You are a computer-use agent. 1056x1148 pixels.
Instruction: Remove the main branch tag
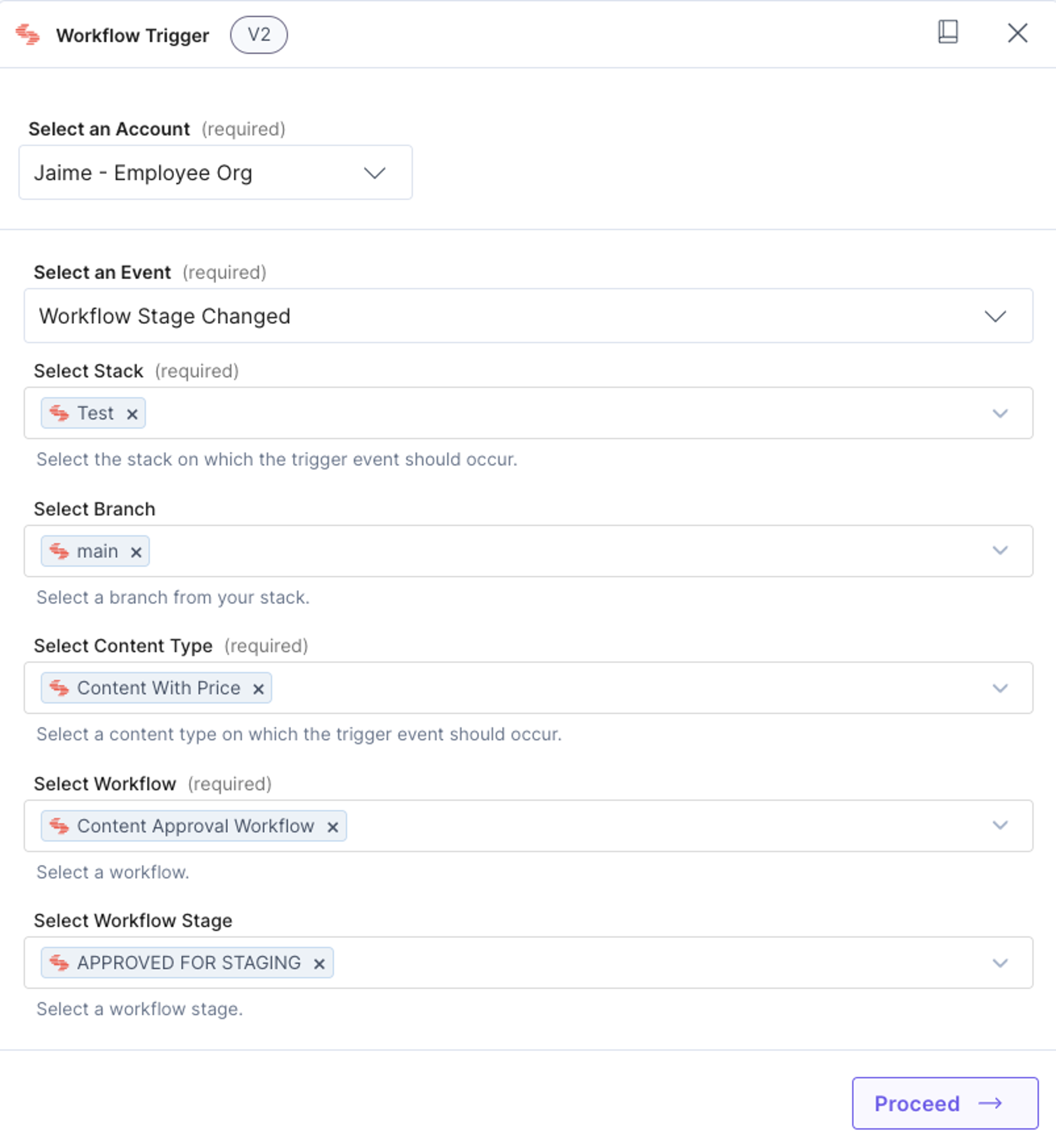136,553
